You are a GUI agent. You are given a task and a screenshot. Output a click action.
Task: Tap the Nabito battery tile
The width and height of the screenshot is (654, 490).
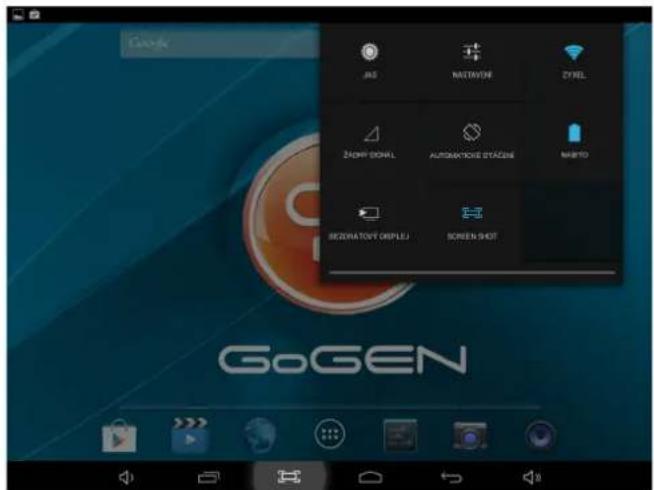click(x=574, y=142)
